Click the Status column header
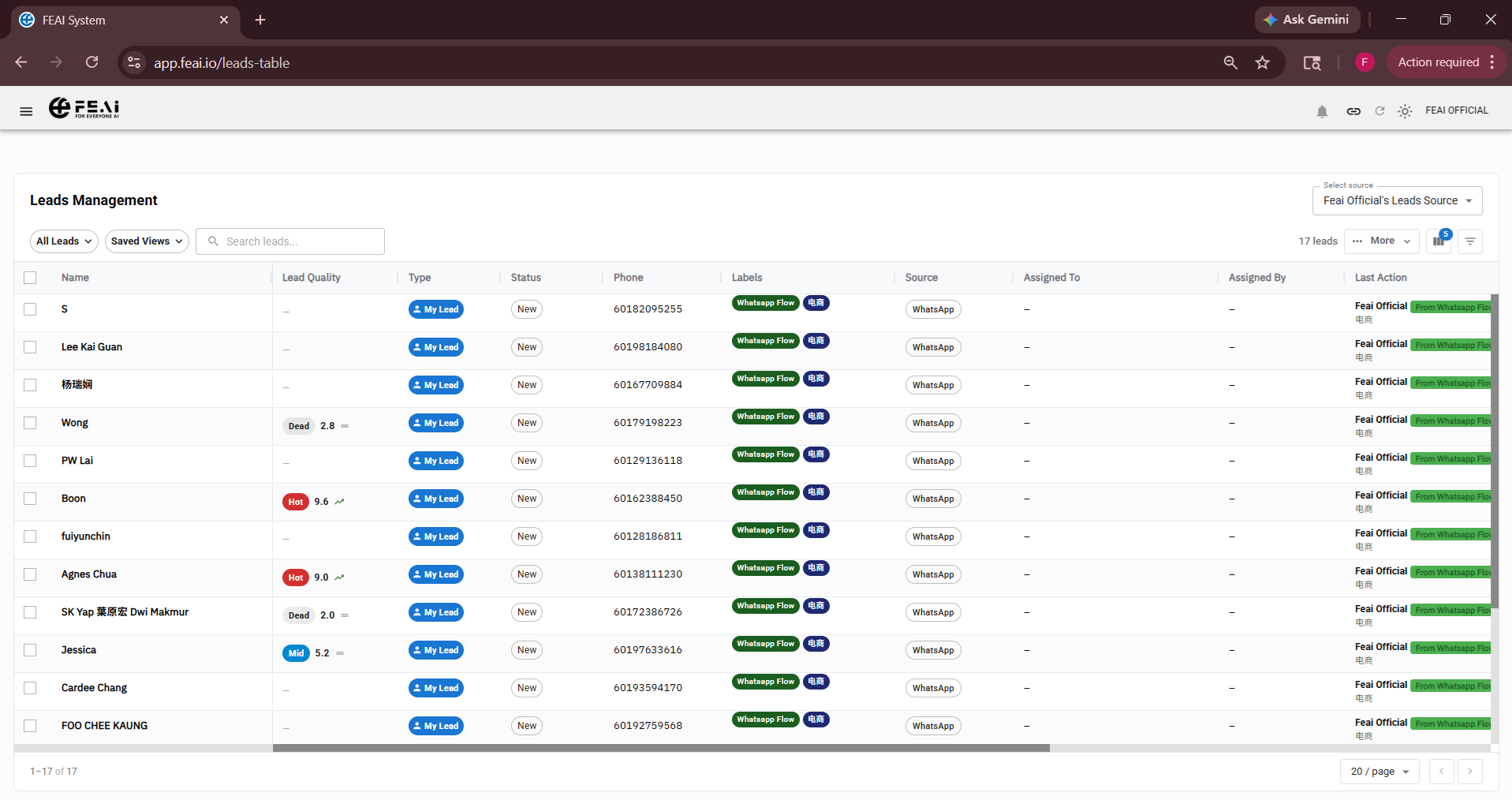Screen dimensions: 1512x800 click(x=526, y=278)
